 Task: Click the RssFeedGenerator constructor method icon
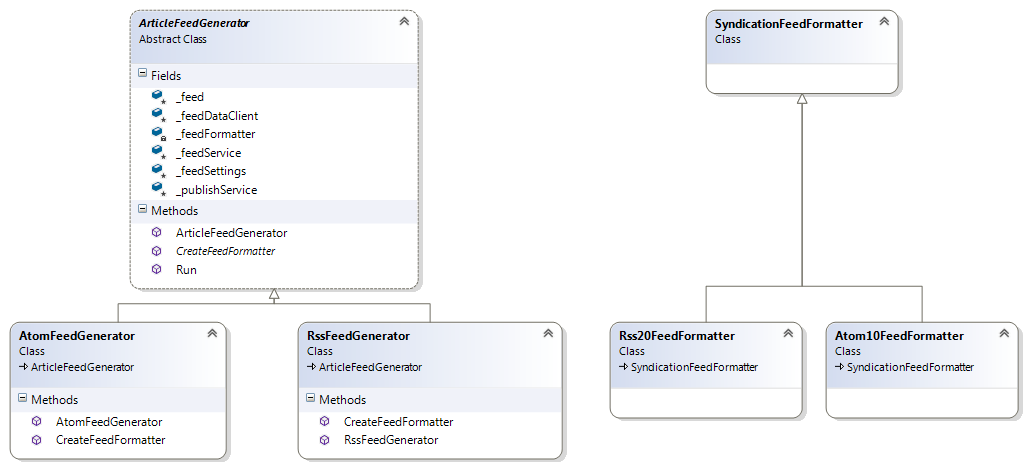[324, 440]
